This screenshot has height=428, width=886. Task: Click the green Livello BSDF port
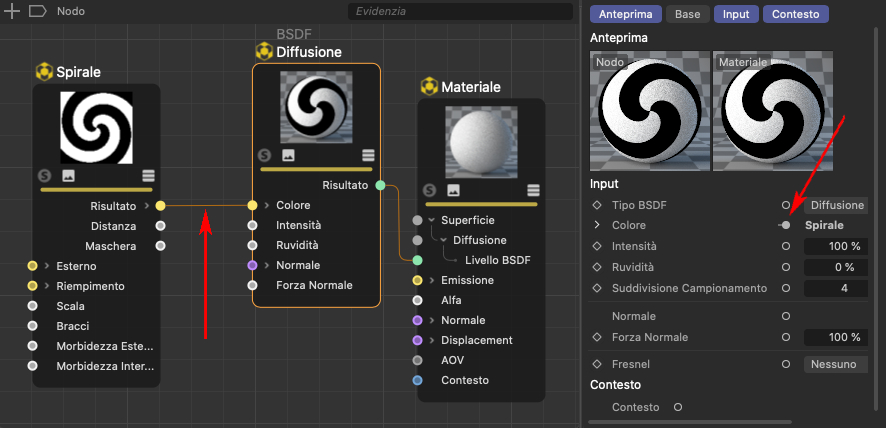coord(418,260)
